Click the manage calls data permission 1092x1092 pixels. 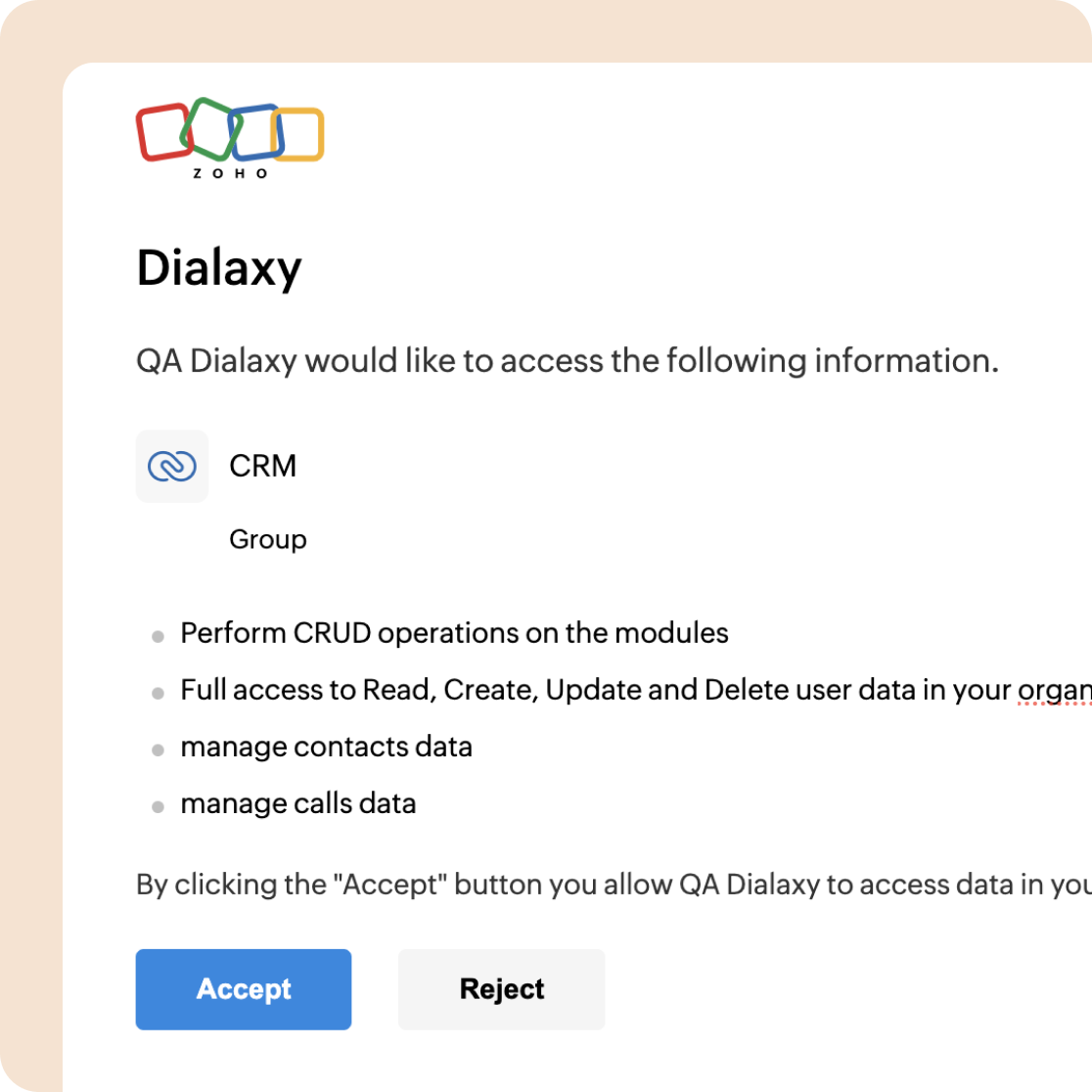pyautogui.click(x=298, y=803)
